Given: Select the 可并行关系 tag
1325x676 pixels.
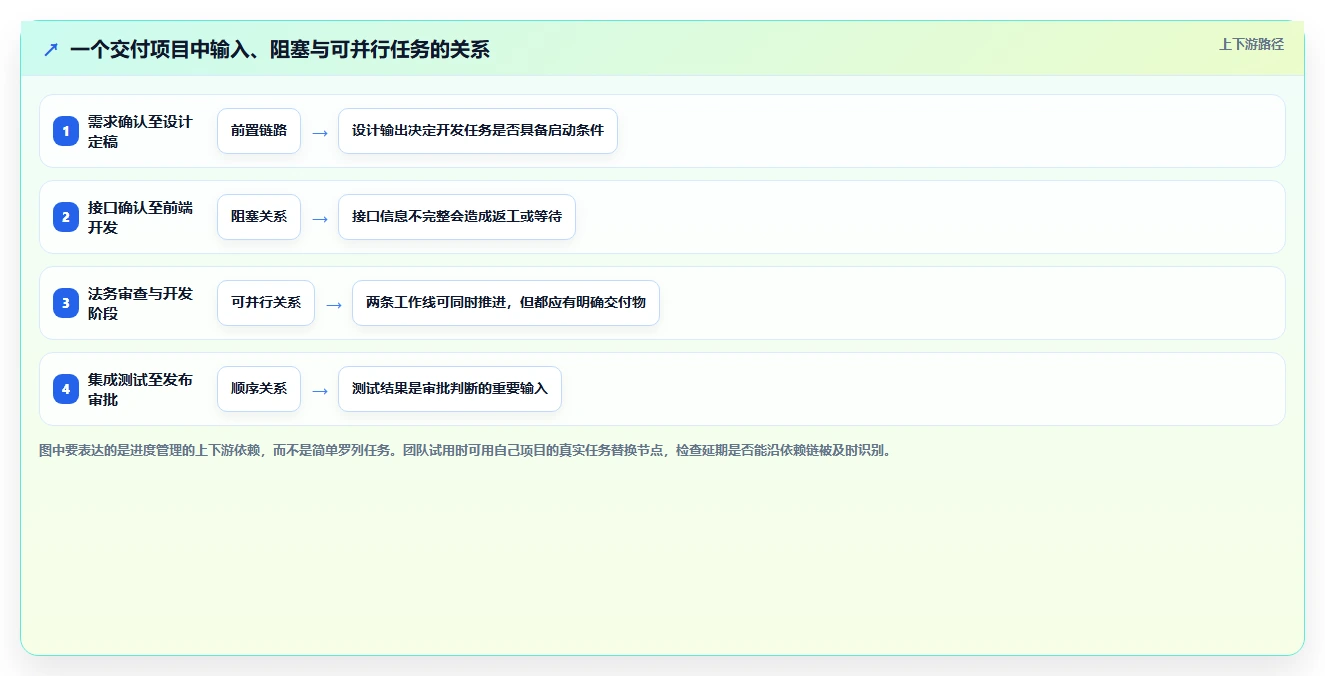Looking at the screenshot, I should [266, 303].
